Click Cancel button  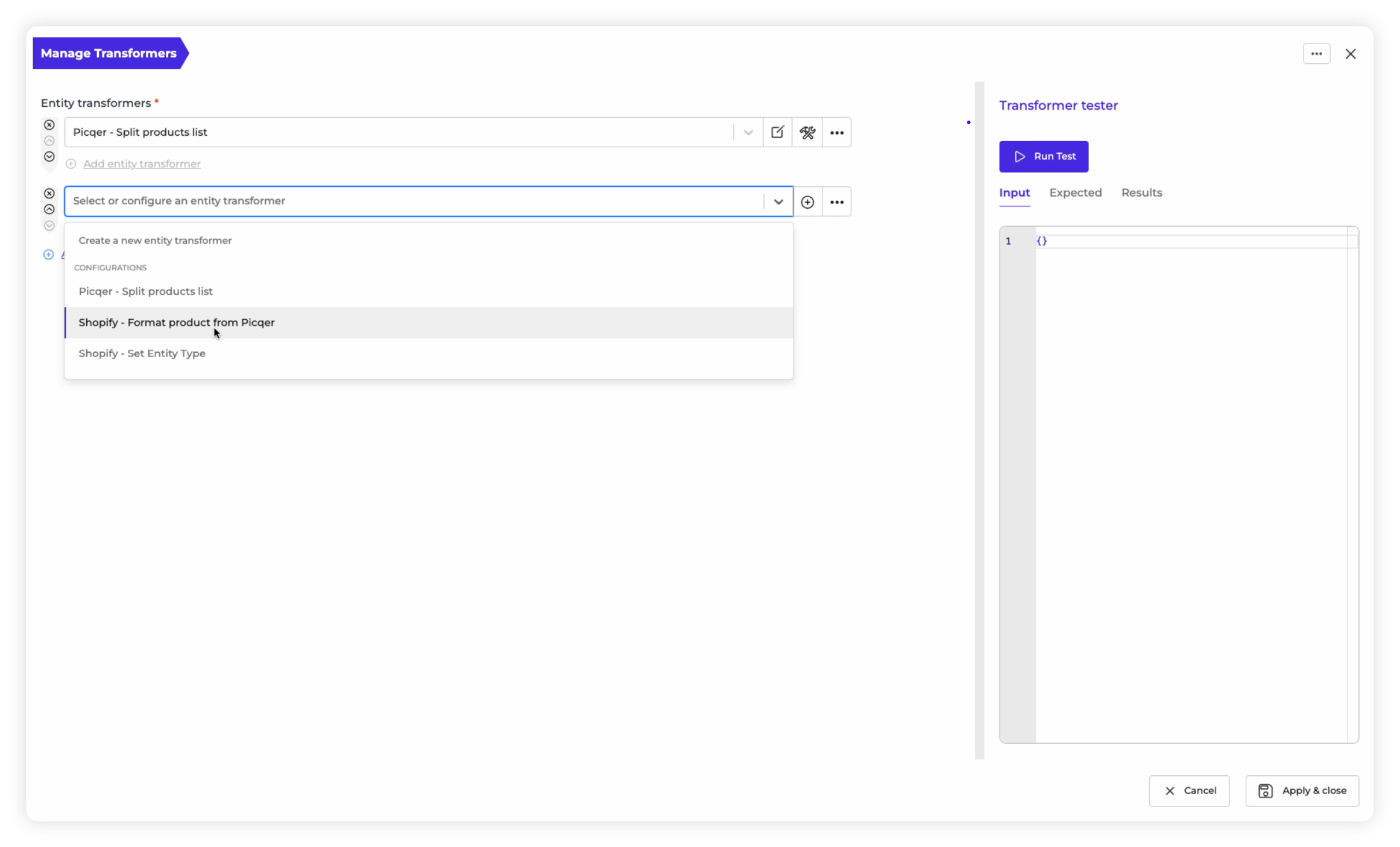1189,790
